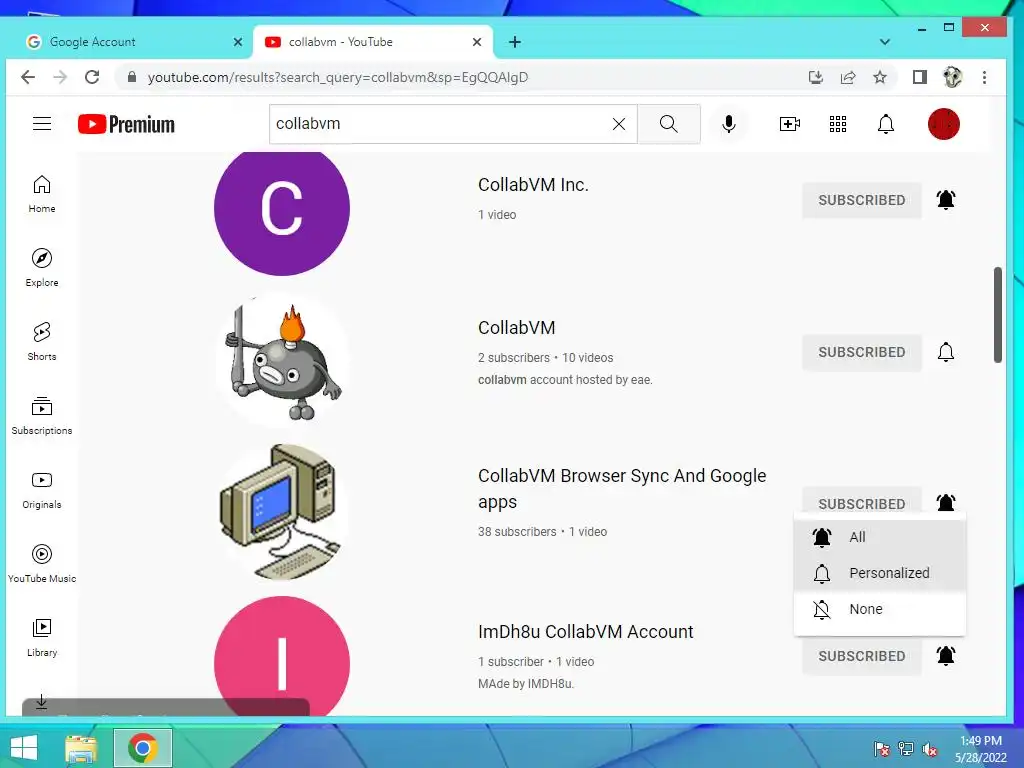Click the pink I channel avatar

pyautogui.click(x=282, y=656)
